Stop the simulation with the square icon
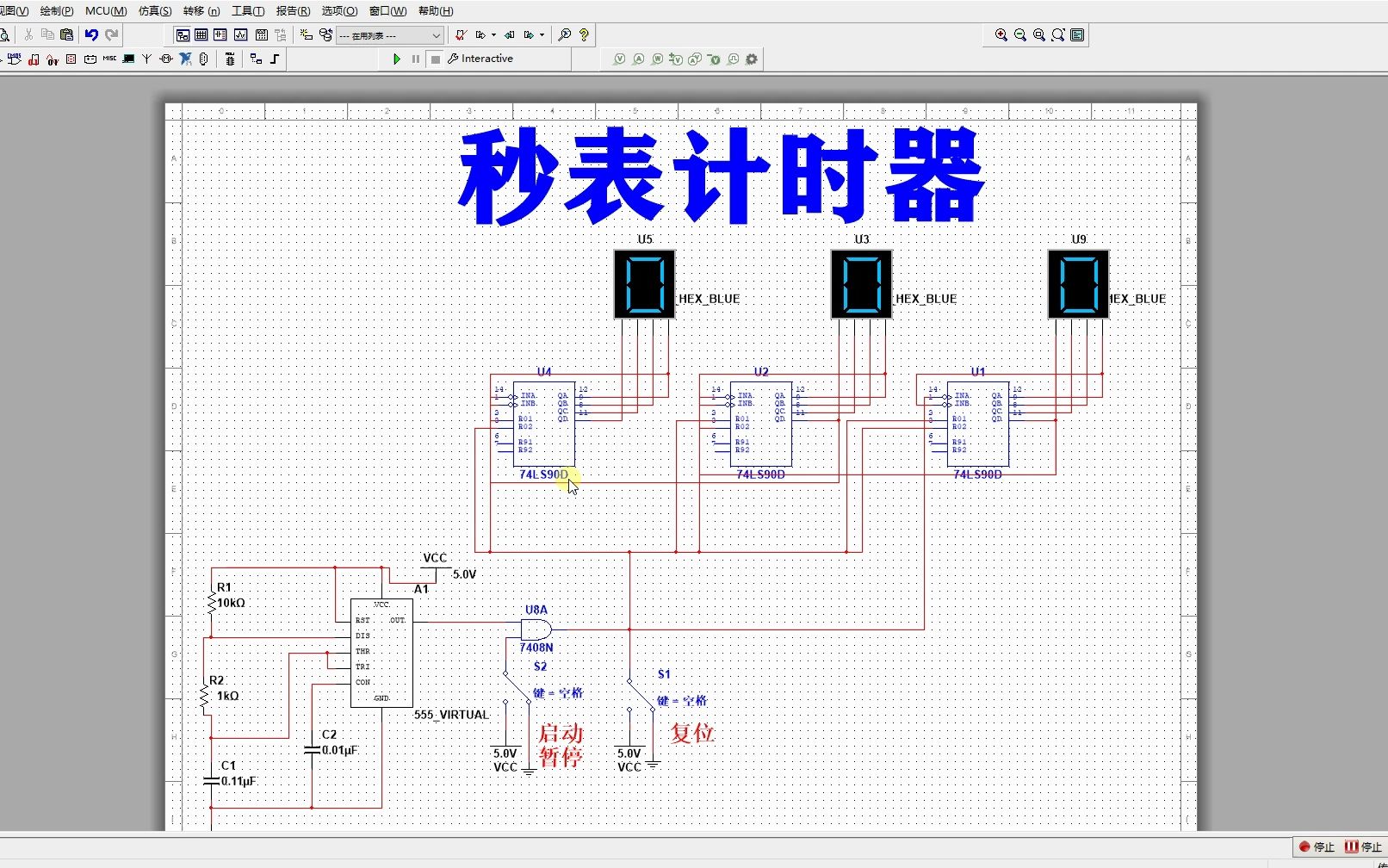Screen dimensions: 1388x868 435,59
